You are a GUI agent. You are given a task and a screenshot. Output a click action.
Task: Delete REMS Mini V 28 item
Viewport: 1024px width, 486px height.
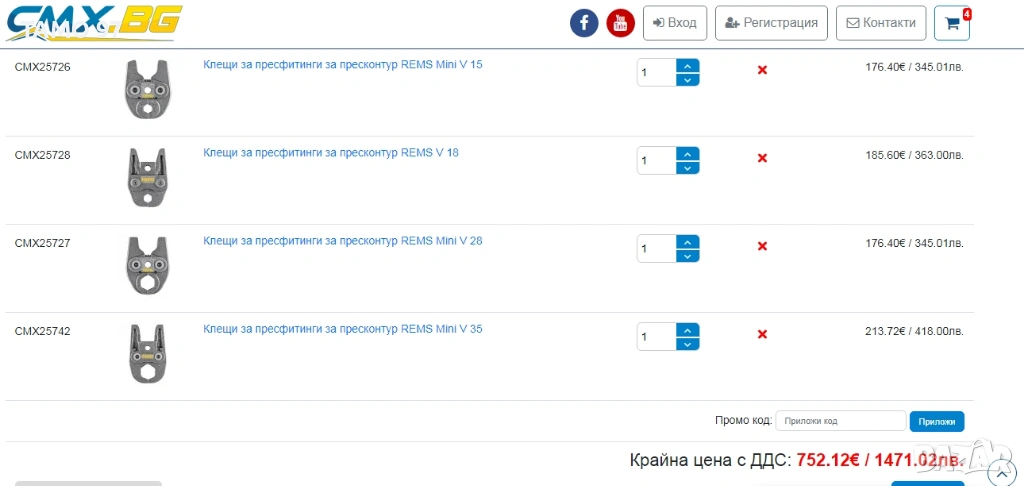pyautogui.click(x=762, y=246)
